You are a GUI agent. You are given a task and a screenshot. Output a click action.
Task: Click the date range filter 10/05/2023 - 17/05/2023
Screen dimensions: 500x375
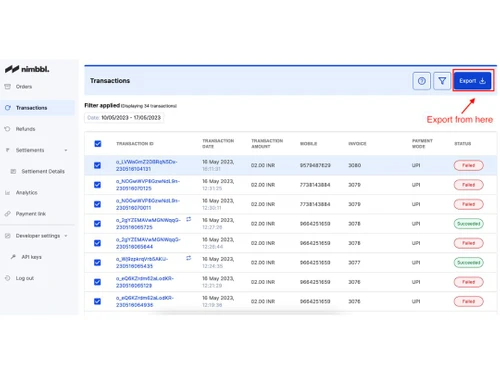tap(124, 118)
